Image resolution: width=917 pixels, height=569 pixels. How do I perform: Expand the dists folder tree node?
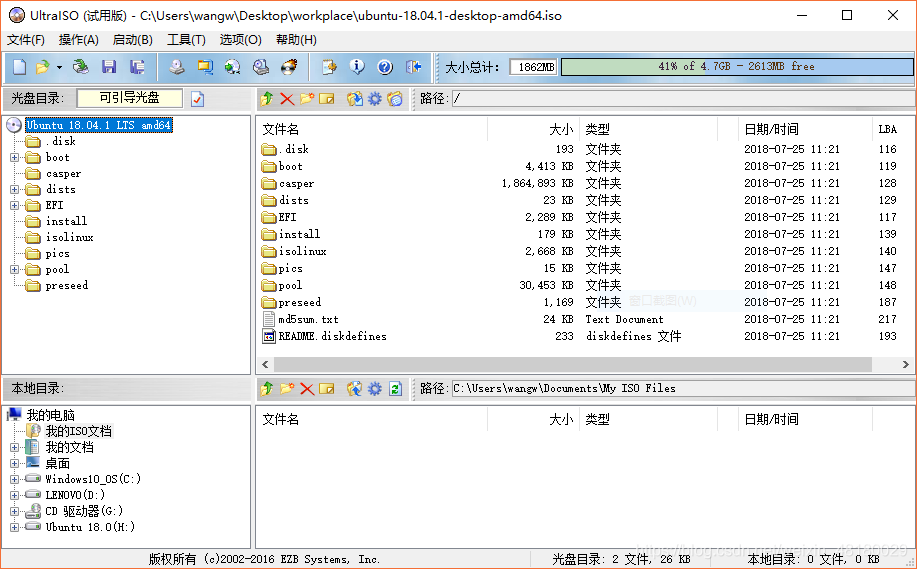[15, 189]
